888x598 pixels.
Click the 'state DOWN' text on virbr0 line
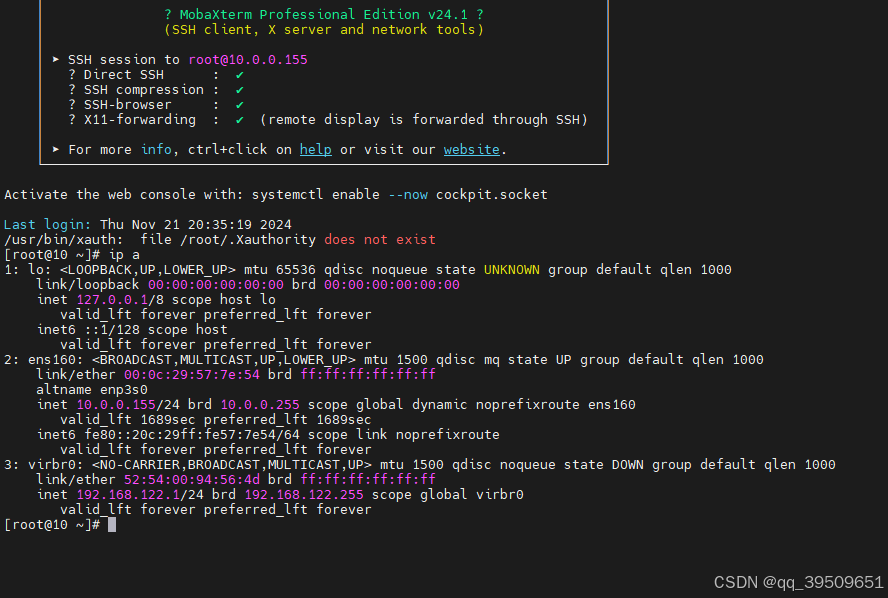pos(604,465)
